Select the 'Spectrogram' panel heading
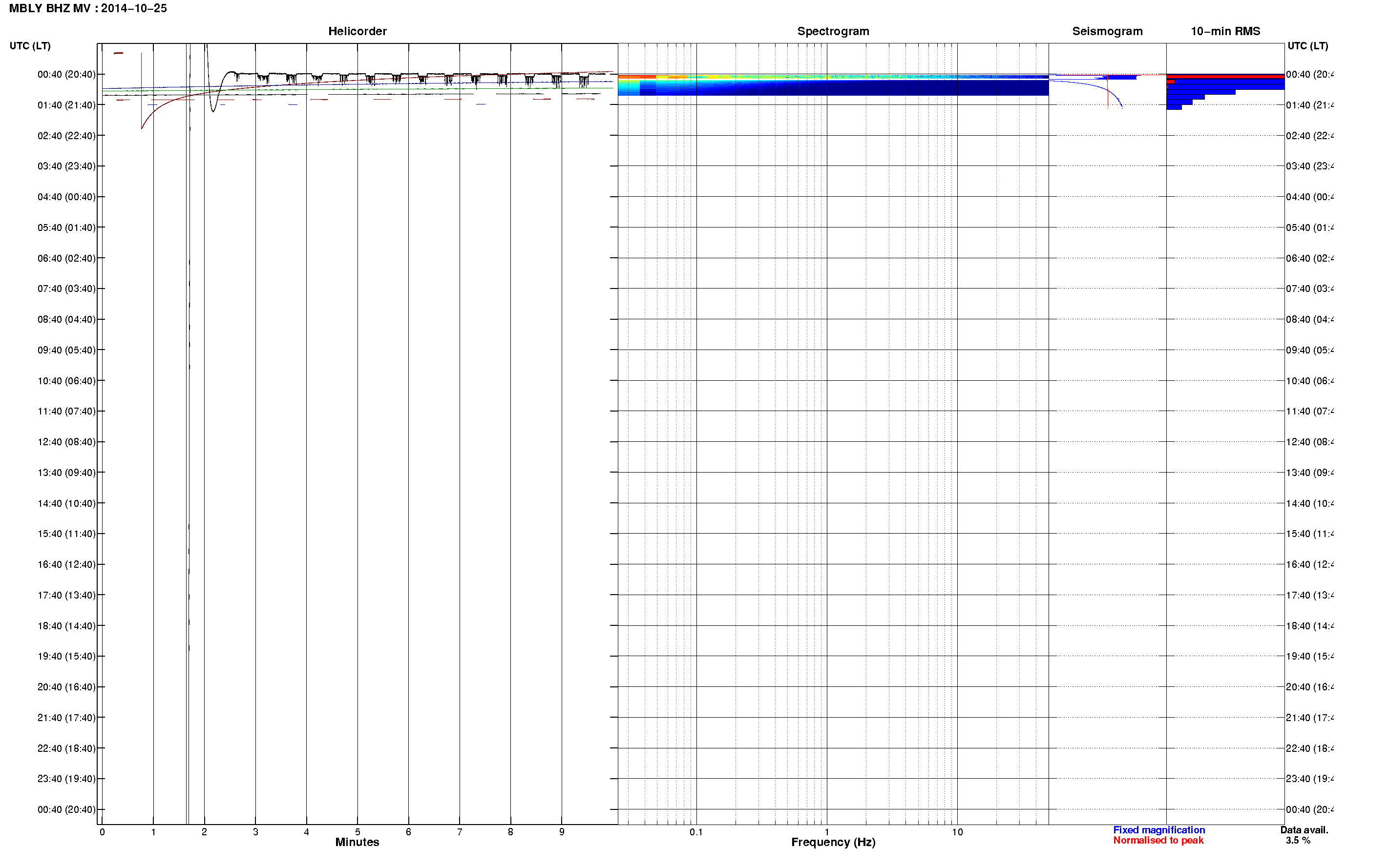 833,32
